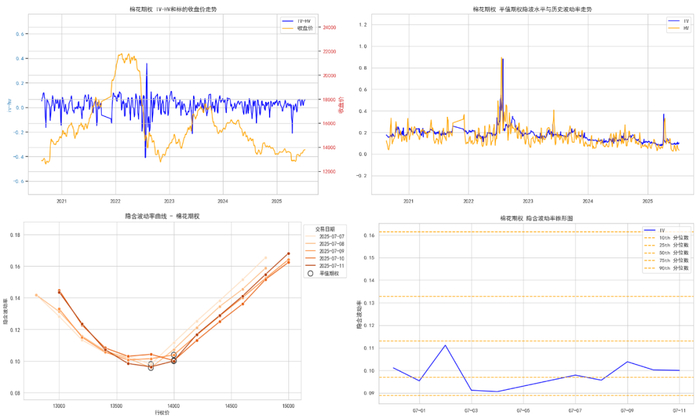Click the red 收盘价 right-axis label

[342, 104]
